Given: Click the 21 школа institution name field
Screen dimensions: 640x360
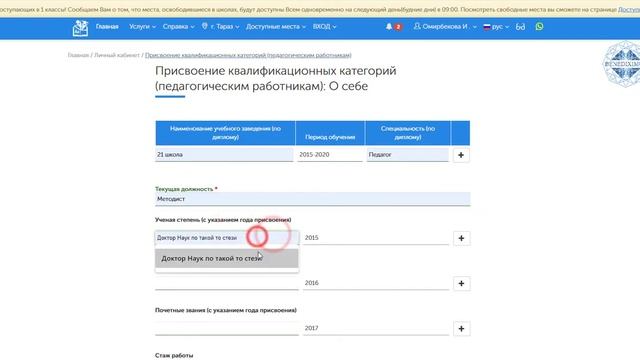Looking at the screenshot, I should [224, 155].
